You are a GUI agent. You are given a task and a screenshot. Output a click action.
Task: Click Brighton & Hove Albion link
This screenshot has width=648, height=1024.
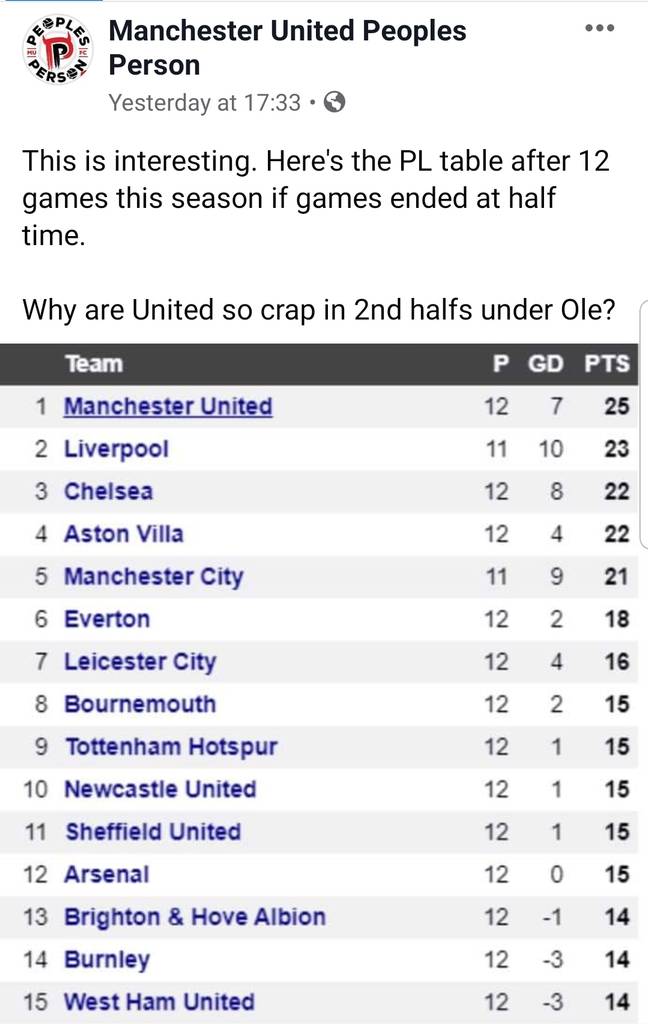(194, 917)
